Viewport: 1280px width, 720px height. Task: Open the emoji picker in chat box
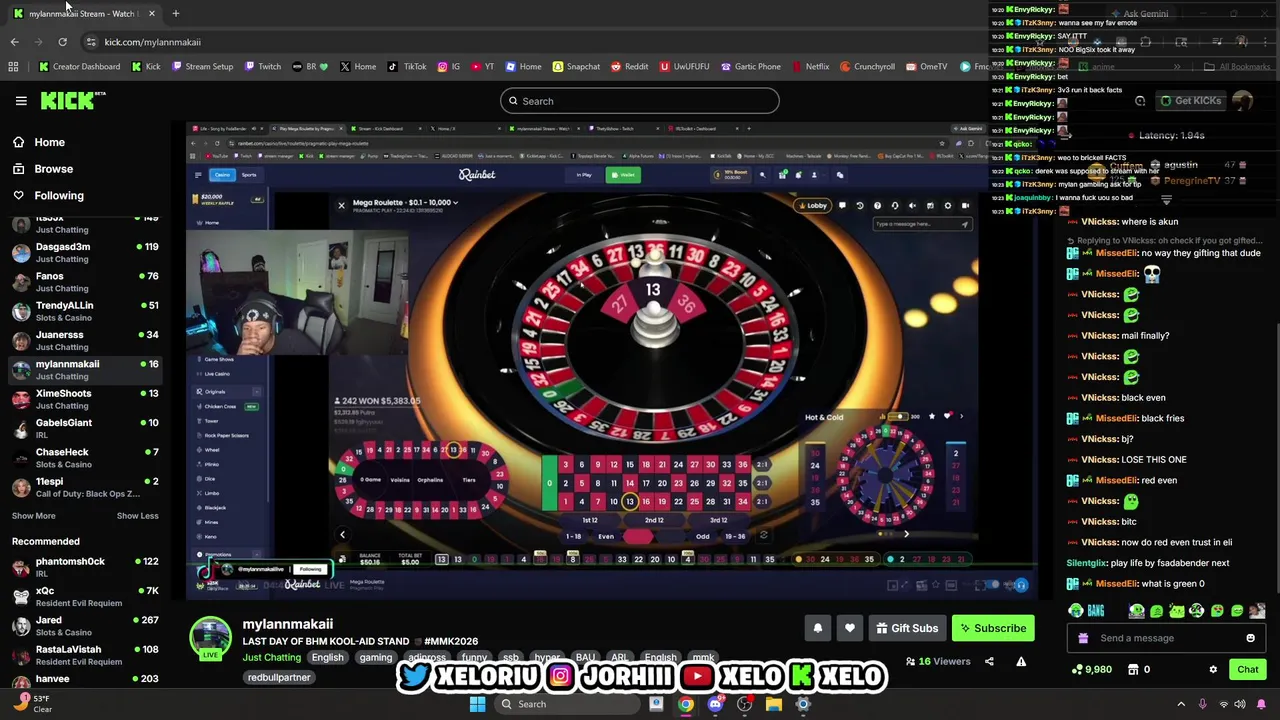(1250, 638)
